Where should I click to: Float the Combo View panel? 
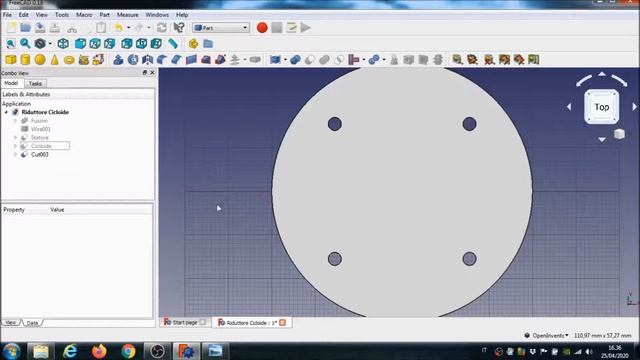click(144, 72)
